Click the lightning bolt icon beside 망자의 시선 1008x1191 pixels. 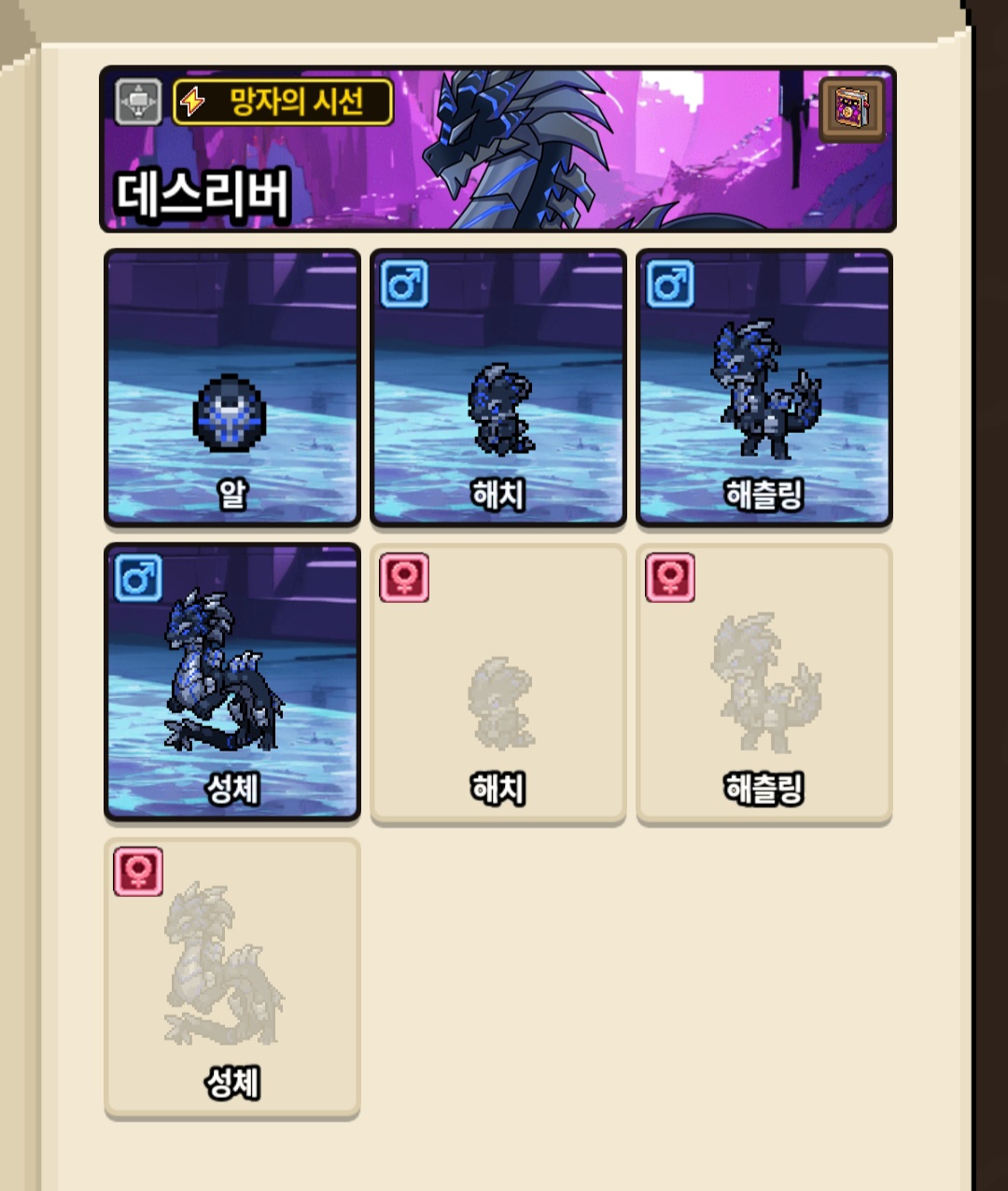(192, 101)
